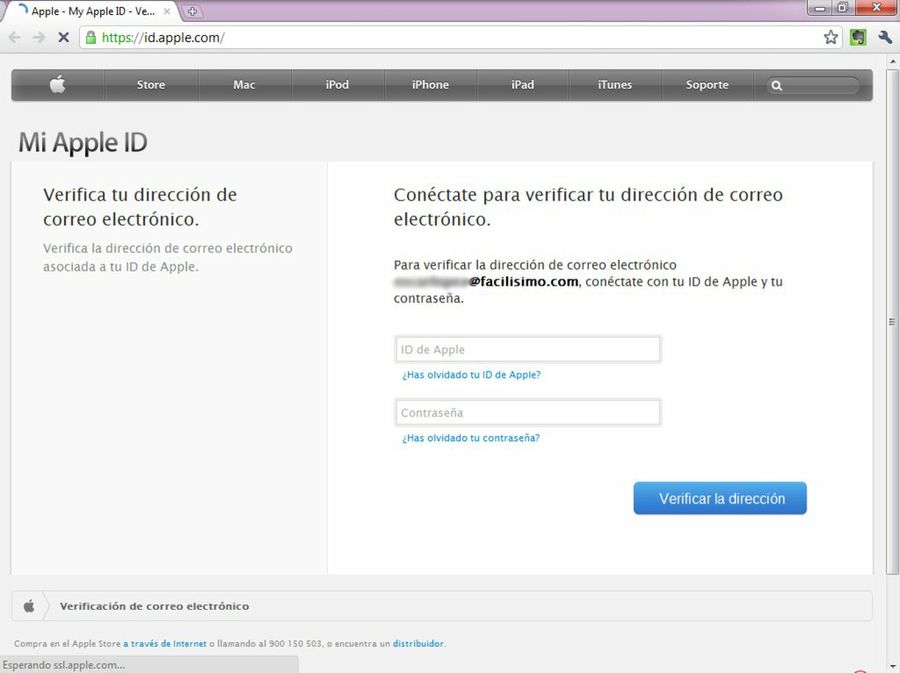Open the forgotten Apple ID help link
This screenshot has height=673, width=900.
tap(470, 374)
